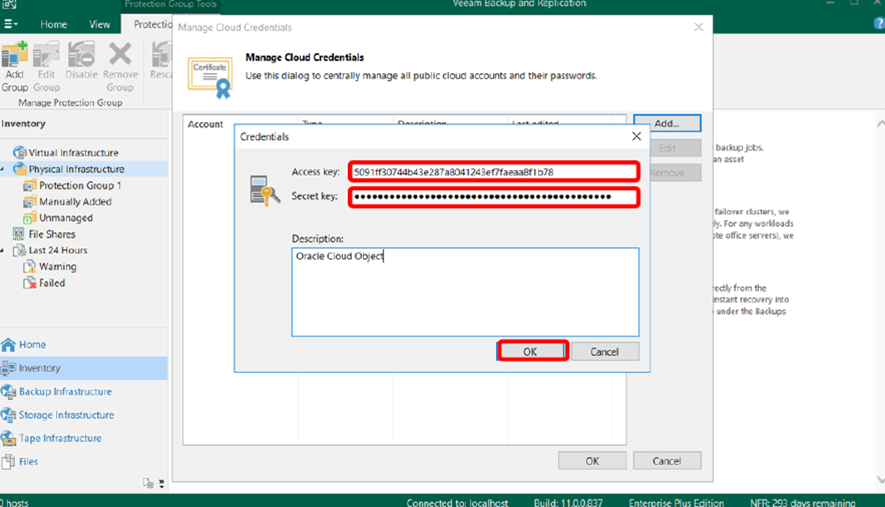
Task: Select the Manually Added group
Action: pyautogui.click(x=75, y=202)
